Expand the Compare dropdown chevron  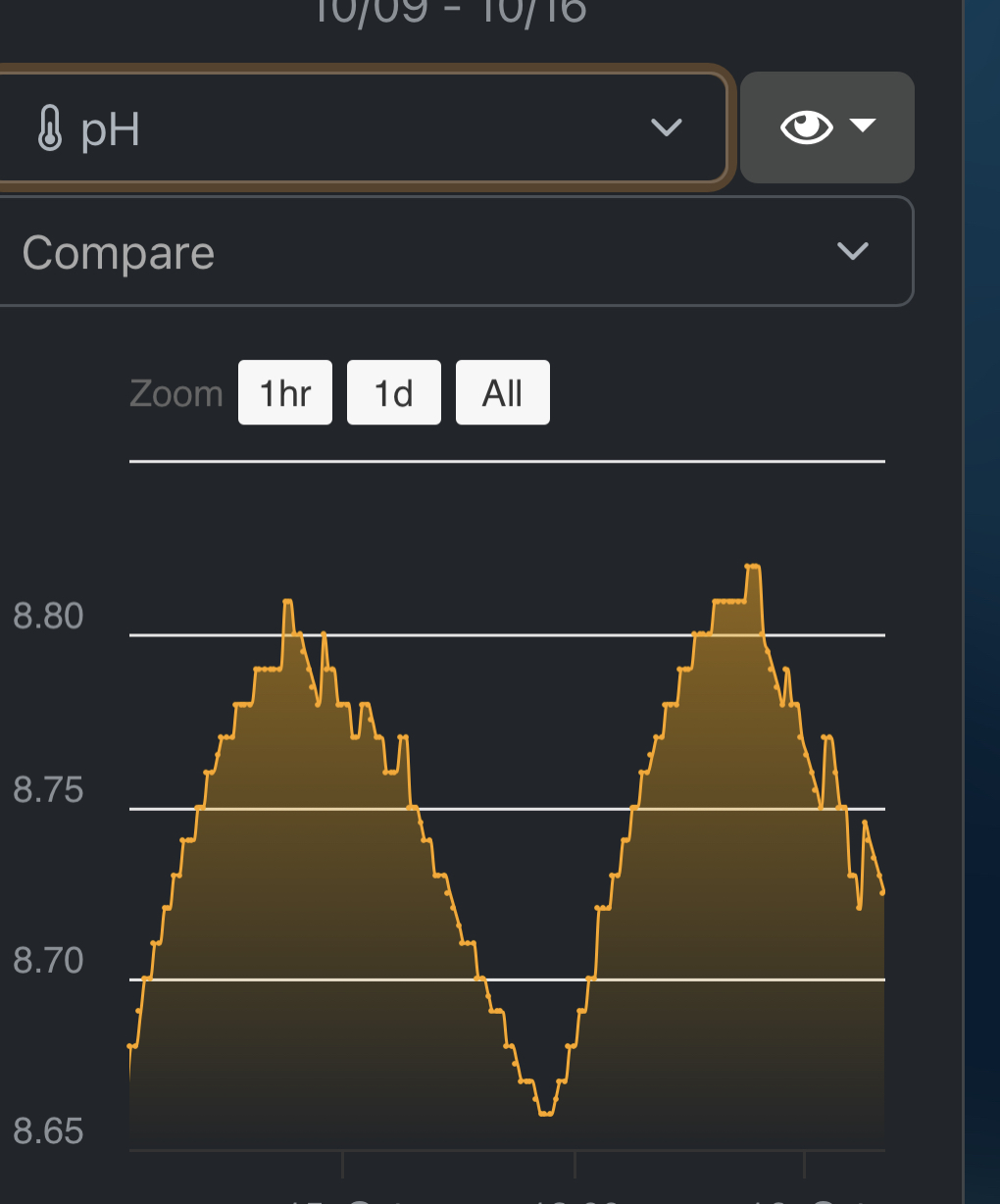coord(853,251)
